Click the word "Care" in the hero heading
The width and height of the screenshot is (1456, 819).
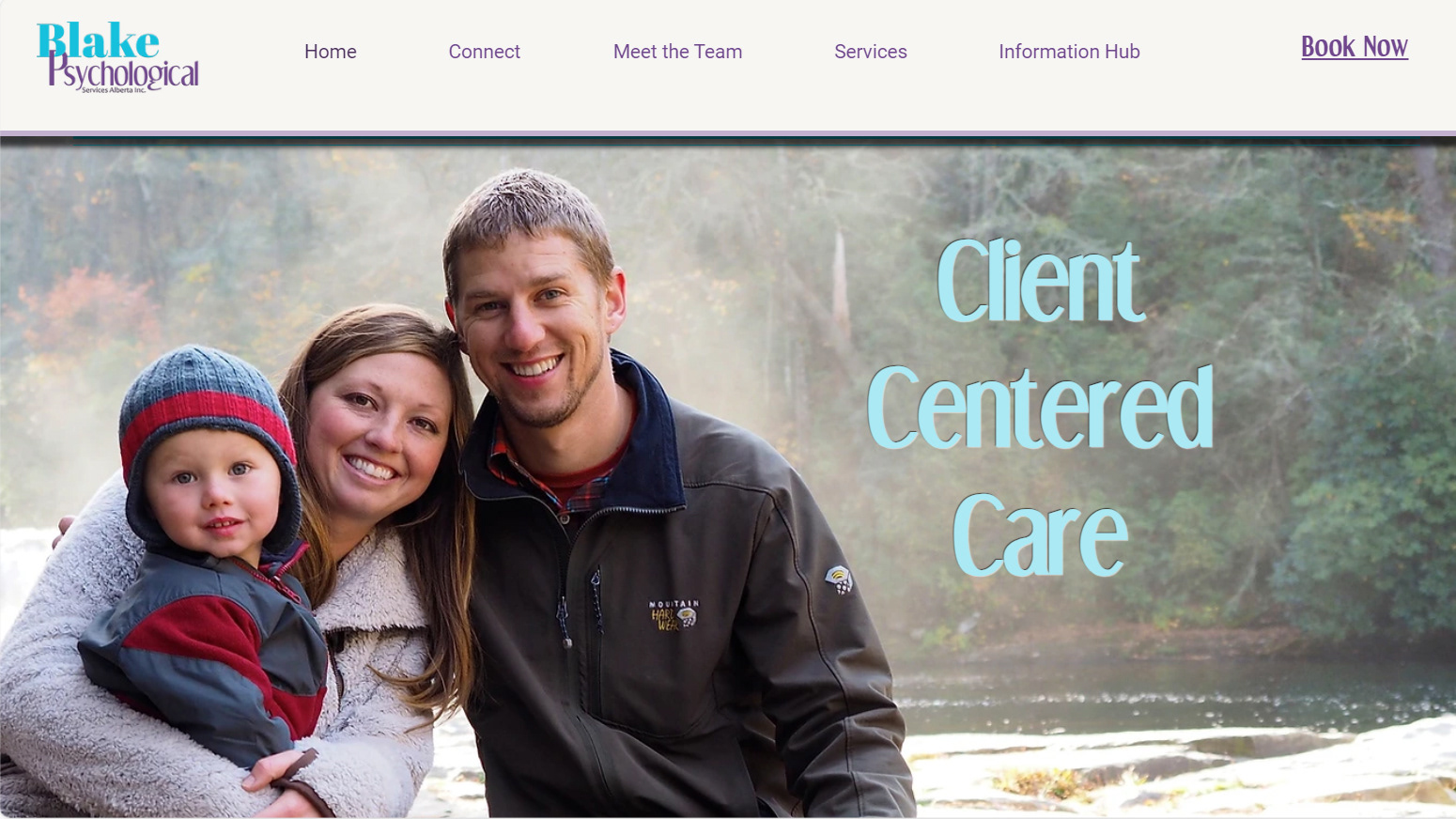(x=1040, y=535)
